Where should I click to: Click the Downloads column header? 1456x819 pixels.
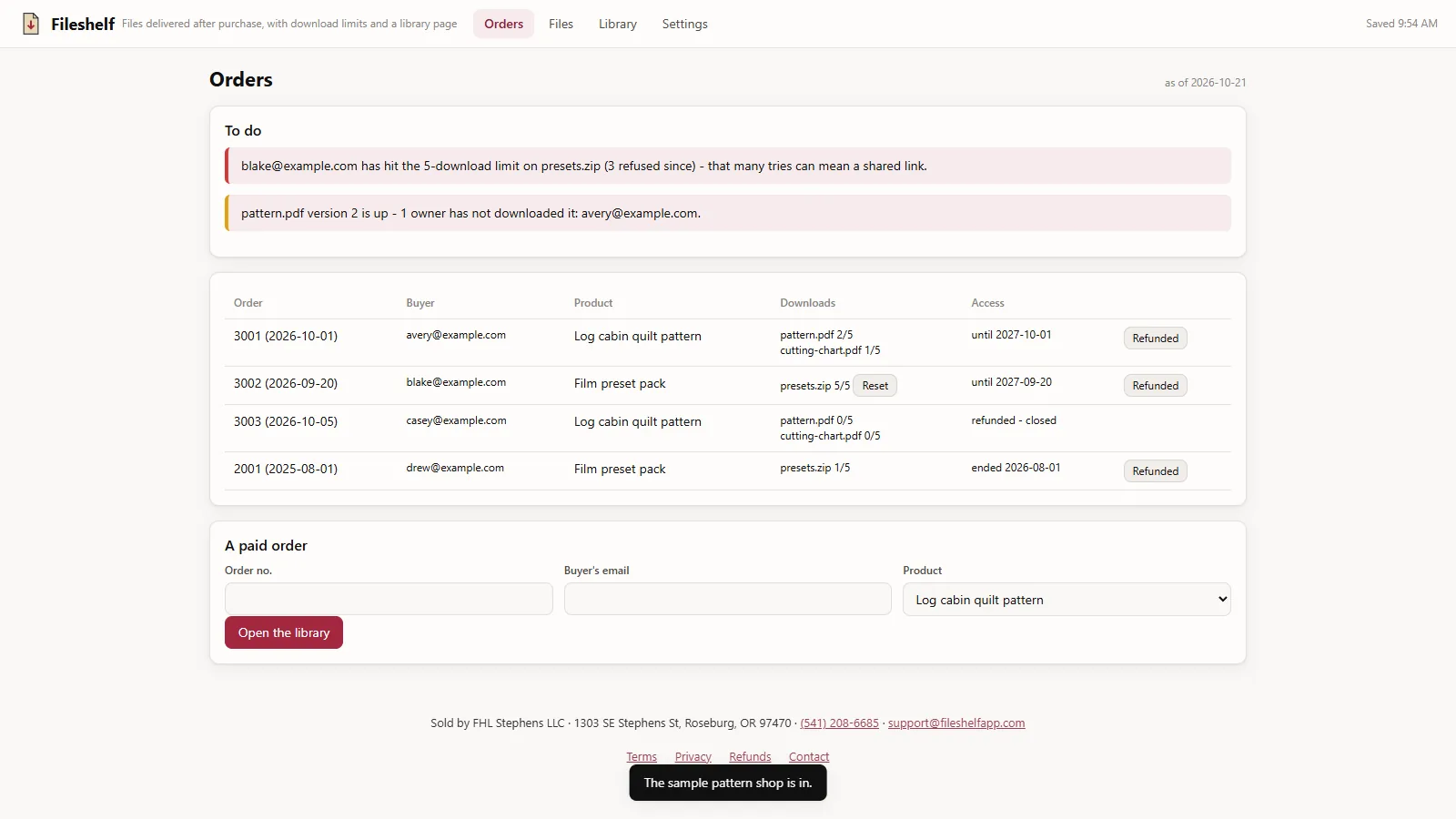807,303
